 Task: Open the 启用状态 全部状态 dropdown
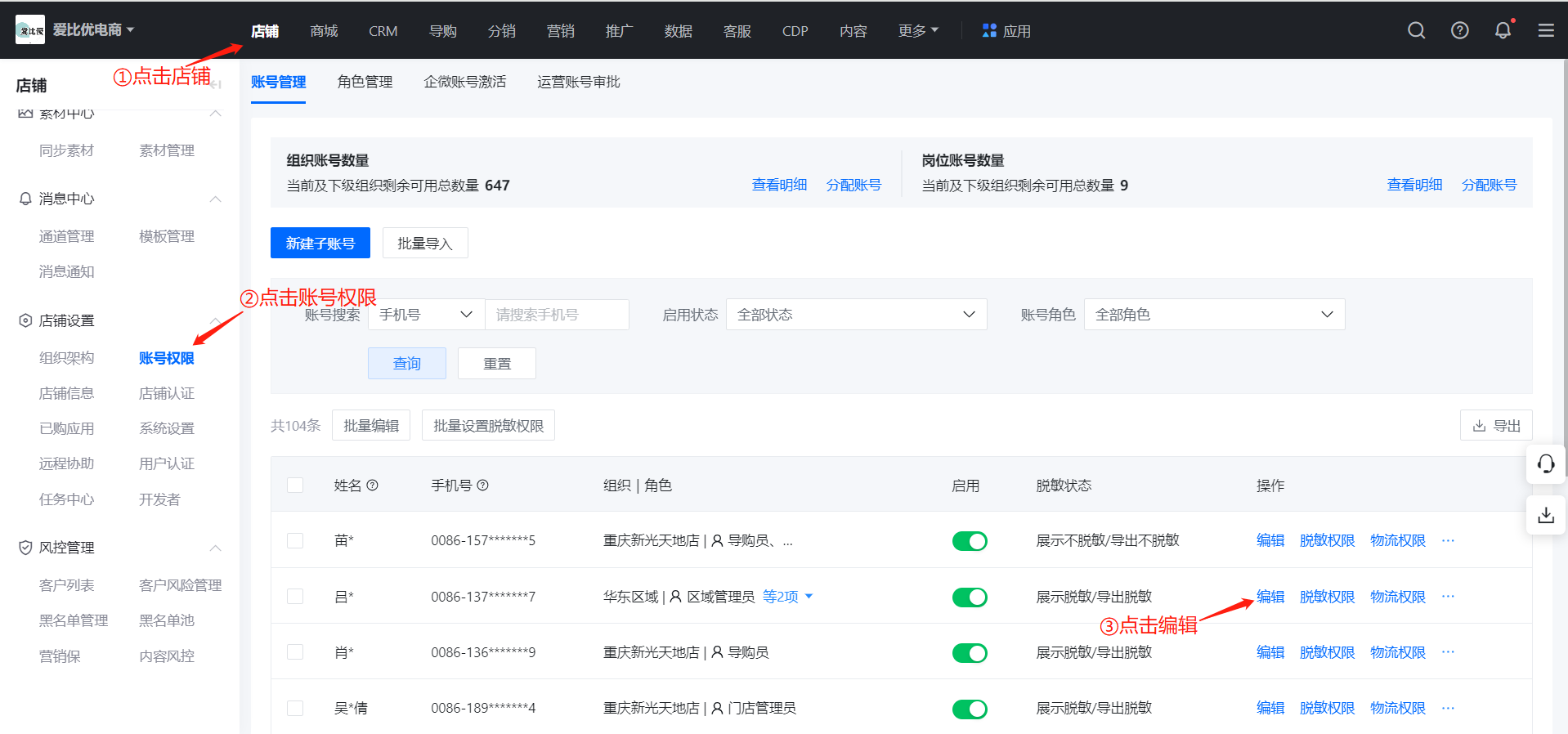tap(856, 315)
